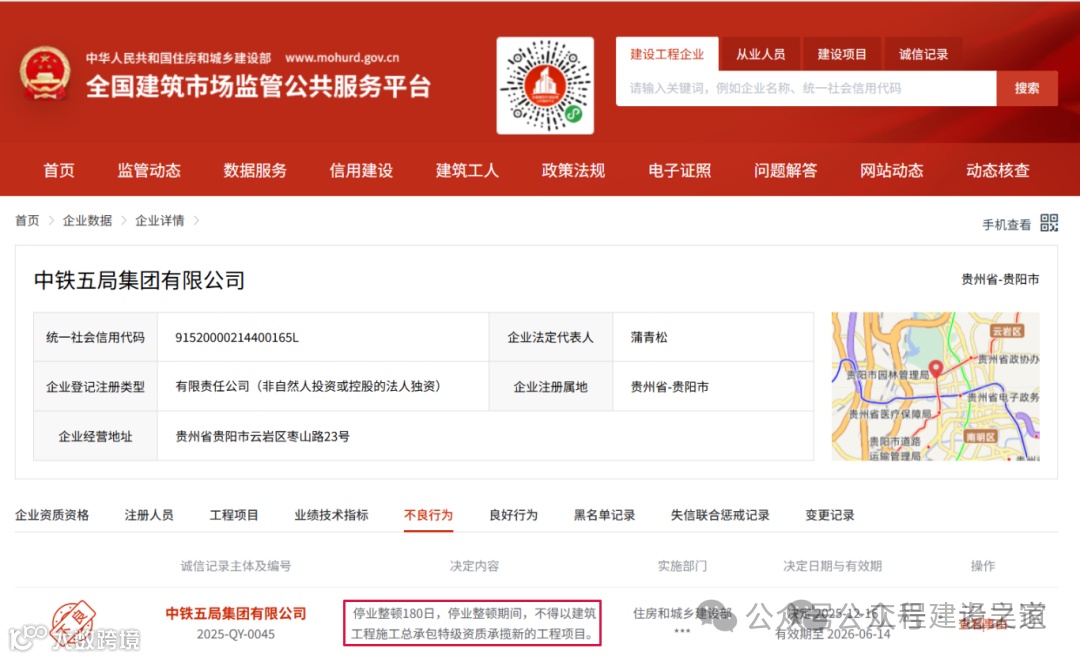Click the 手机查看 link

[1006, 224]
